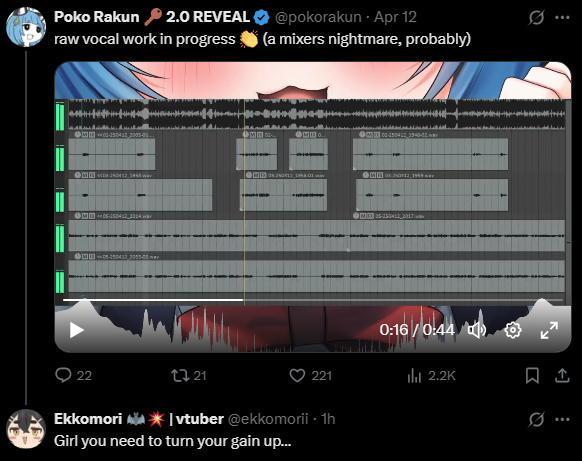Open the @ekkomorii handle link

click(x=268, y=419)
